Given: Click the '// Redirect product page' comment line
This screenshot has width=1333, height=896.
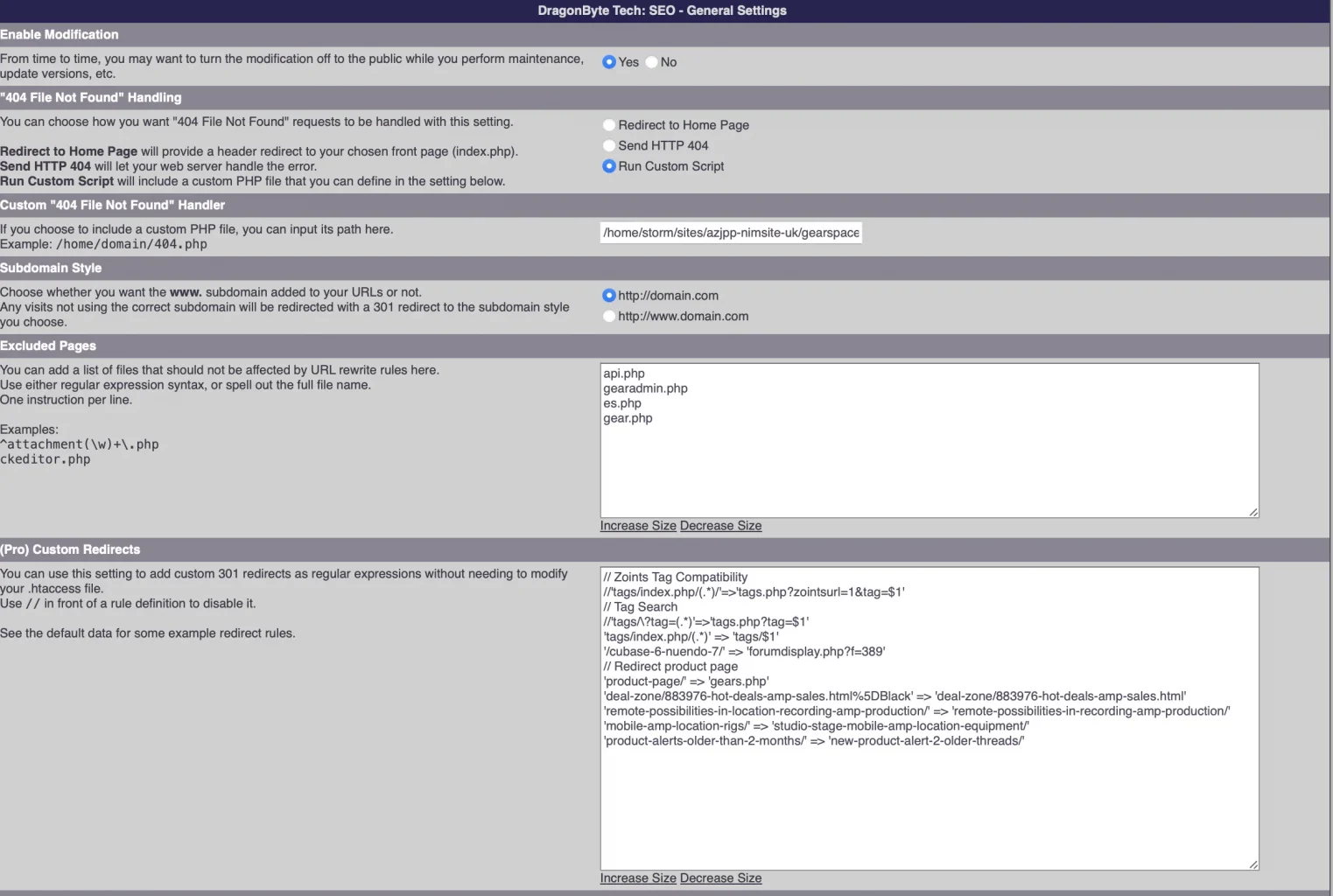Looking at the screenshot, I should tap(670, 667).
